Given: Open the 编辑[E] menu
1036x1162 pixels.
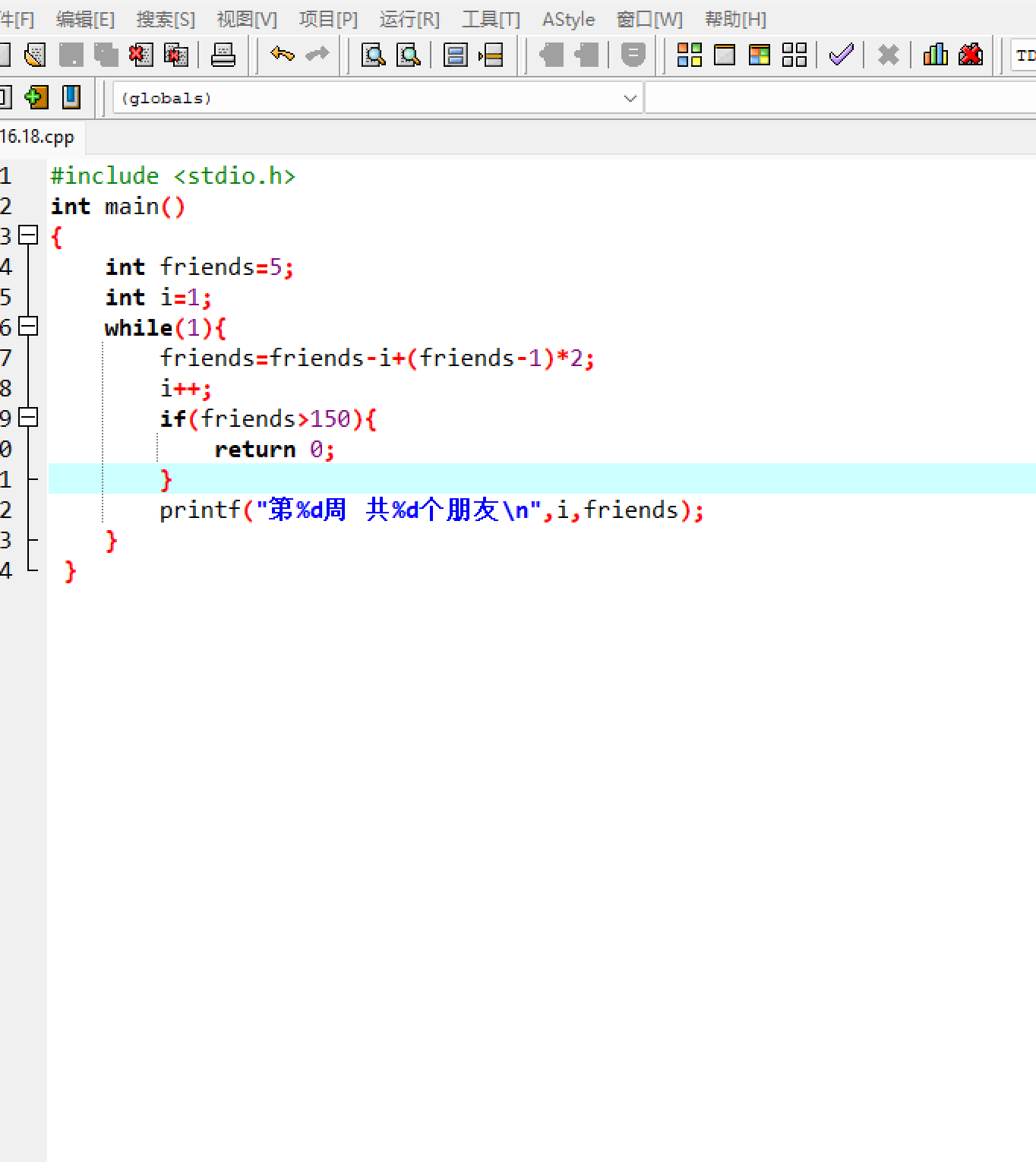Looking at the screenshot, I should click(85, 20).
